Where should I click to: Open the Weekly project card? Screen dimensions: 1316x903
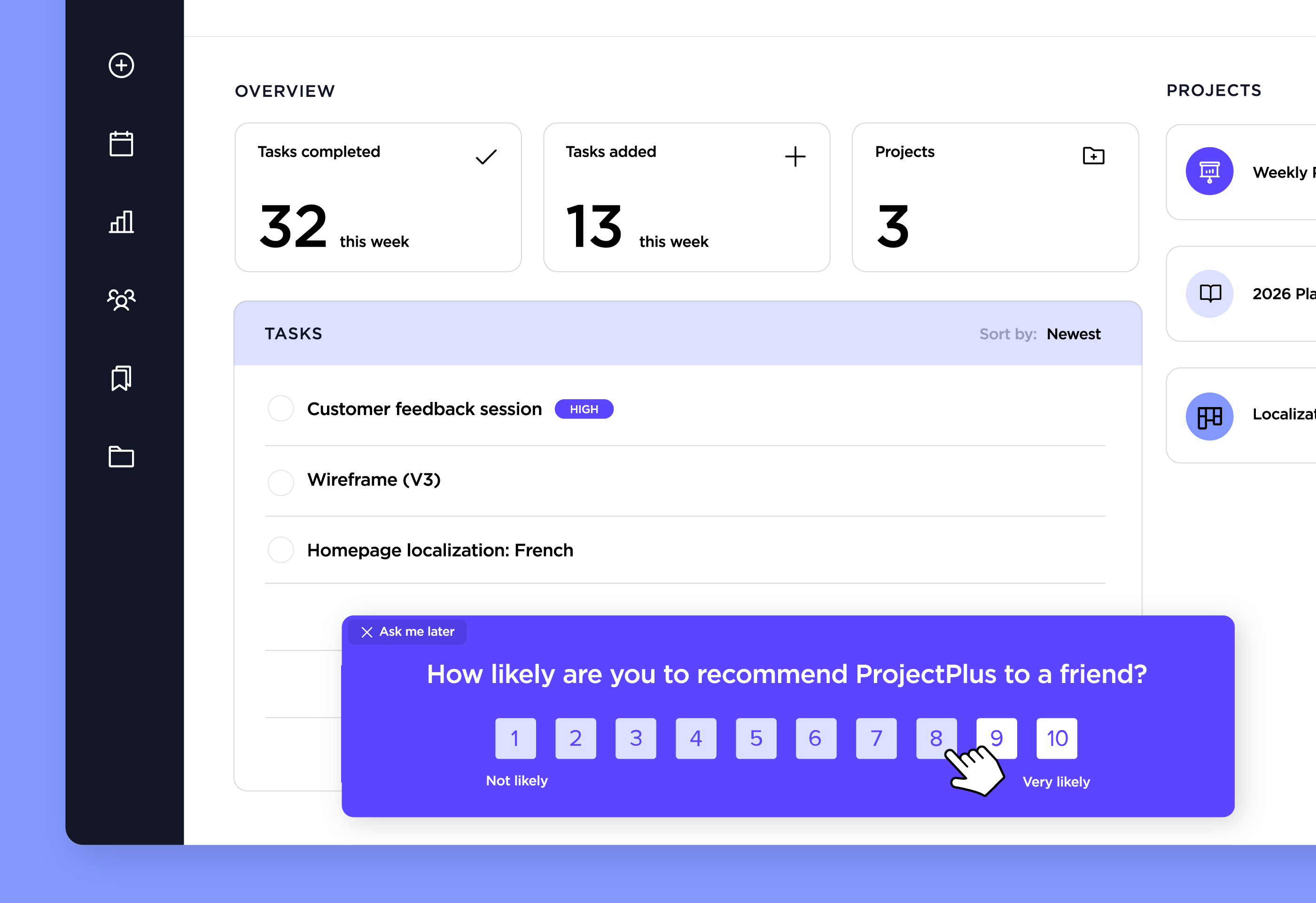coord(1246,172)
